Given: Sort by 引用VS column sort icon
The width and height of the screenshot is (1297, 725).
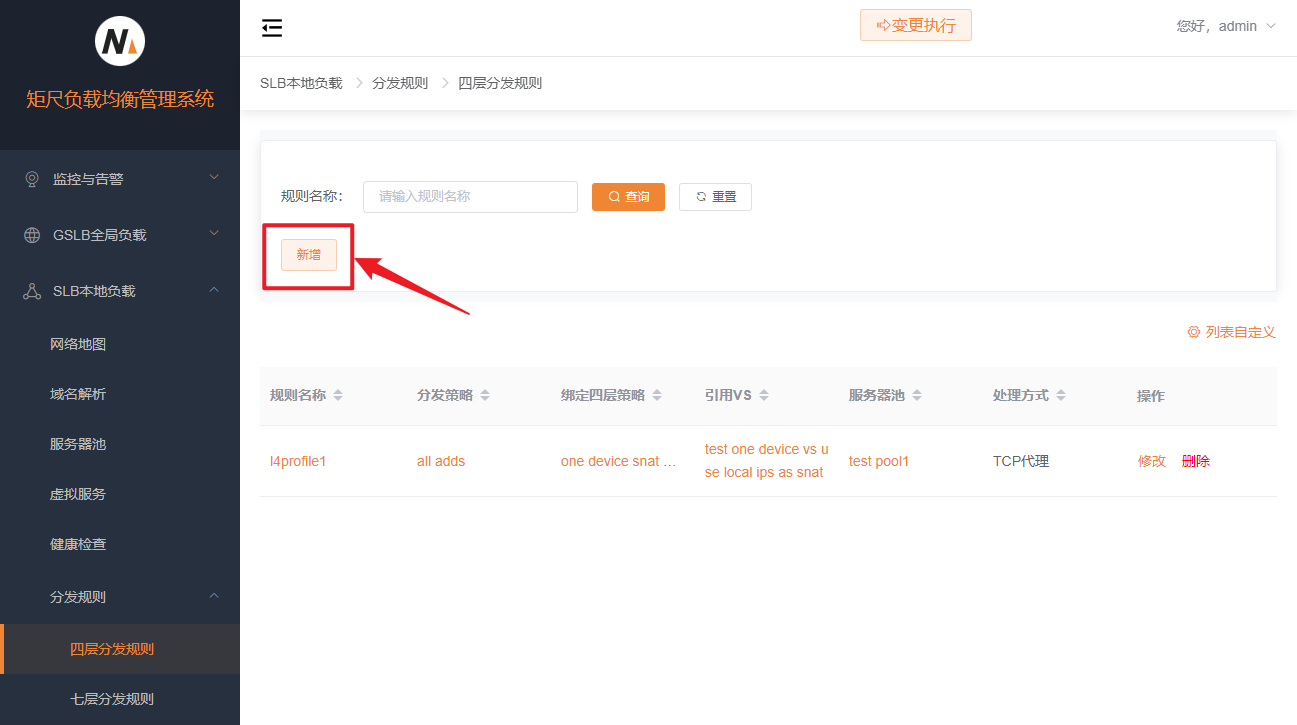Looking at the screenshot, I should [764, 396].
